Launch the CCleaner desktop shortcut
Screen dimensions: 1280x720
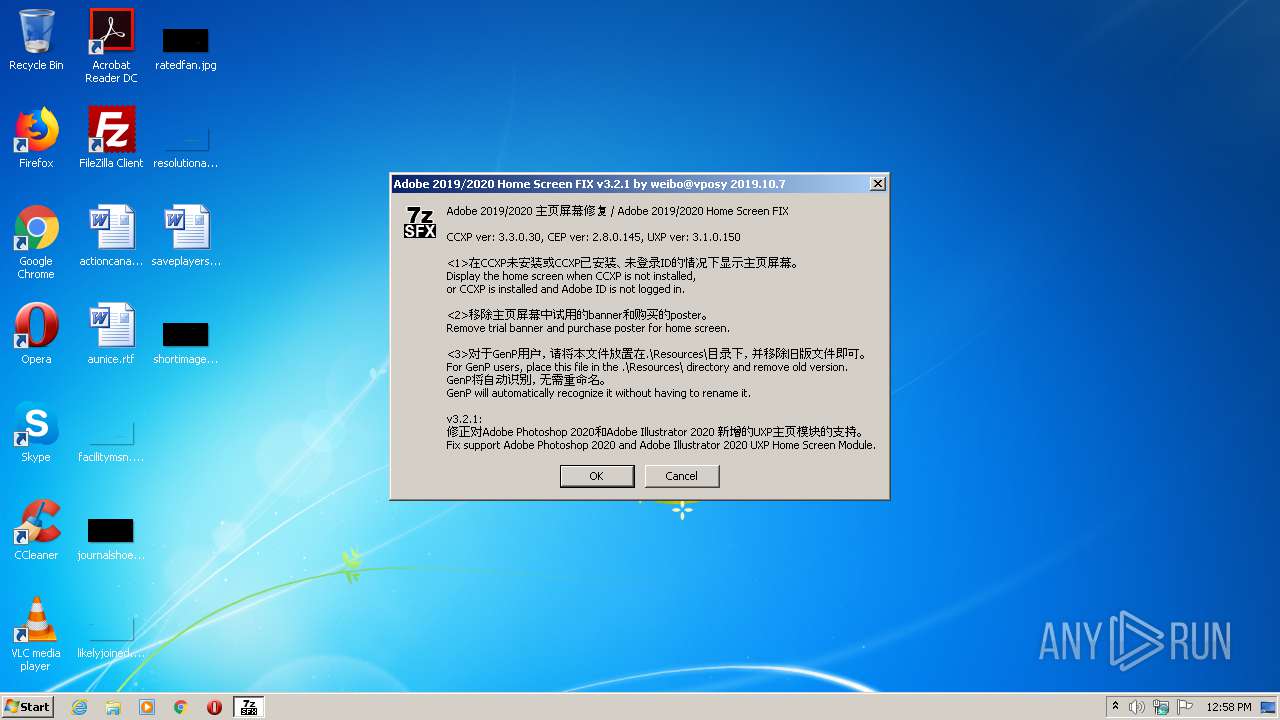[36, 530]
